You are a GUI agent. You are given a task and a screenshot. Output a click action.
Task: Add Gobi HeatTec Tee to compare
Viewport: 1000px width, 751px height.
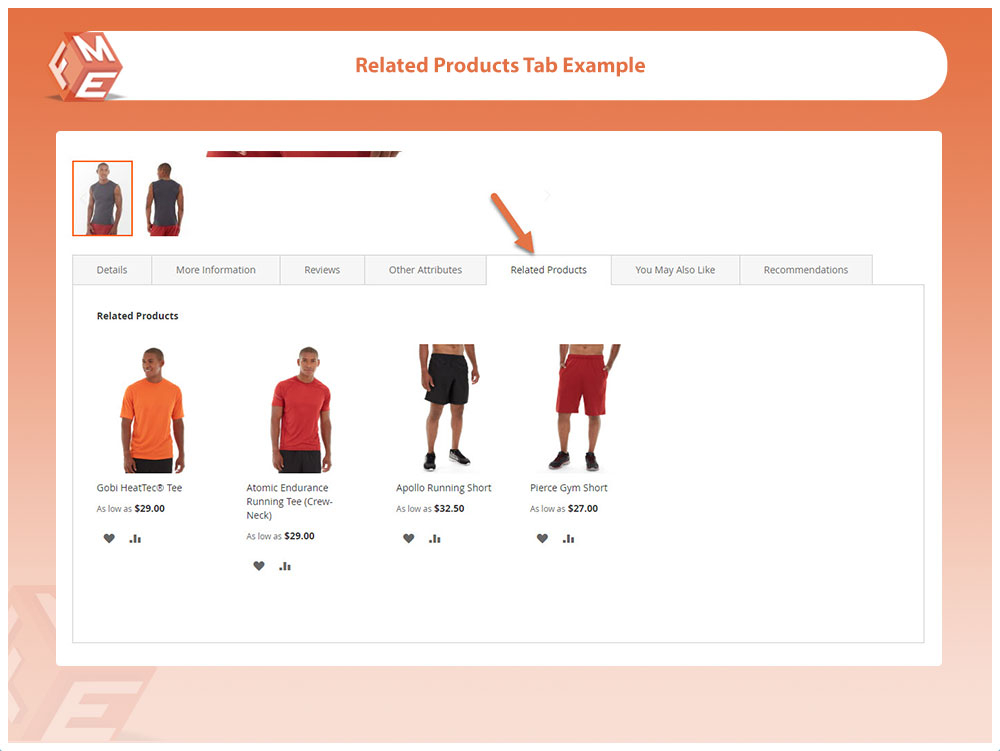[x=135, y=539]
